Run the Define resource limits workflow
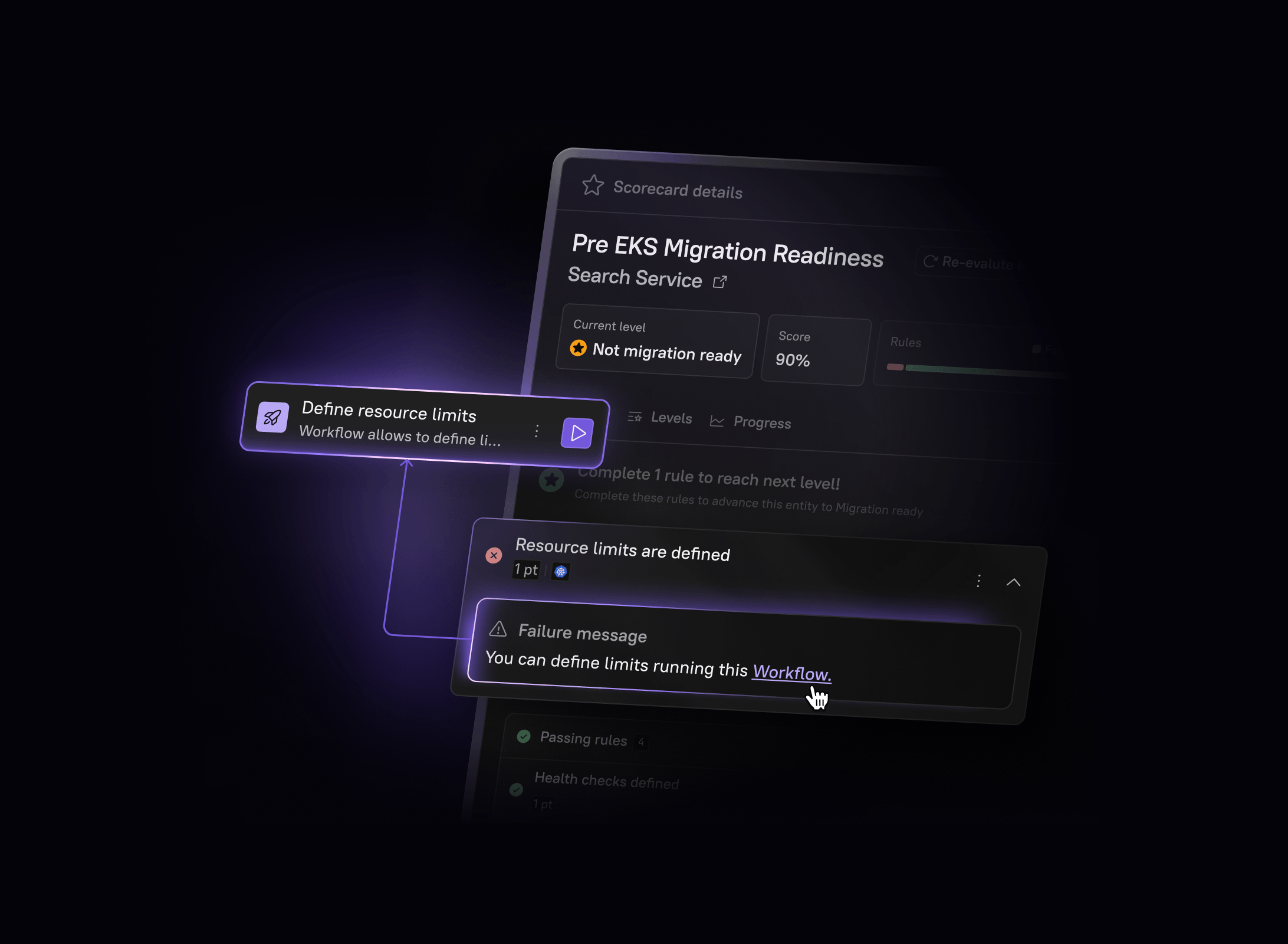Image resolution: width=1288 pixels, height=944 pixels. tap(577, 433)
